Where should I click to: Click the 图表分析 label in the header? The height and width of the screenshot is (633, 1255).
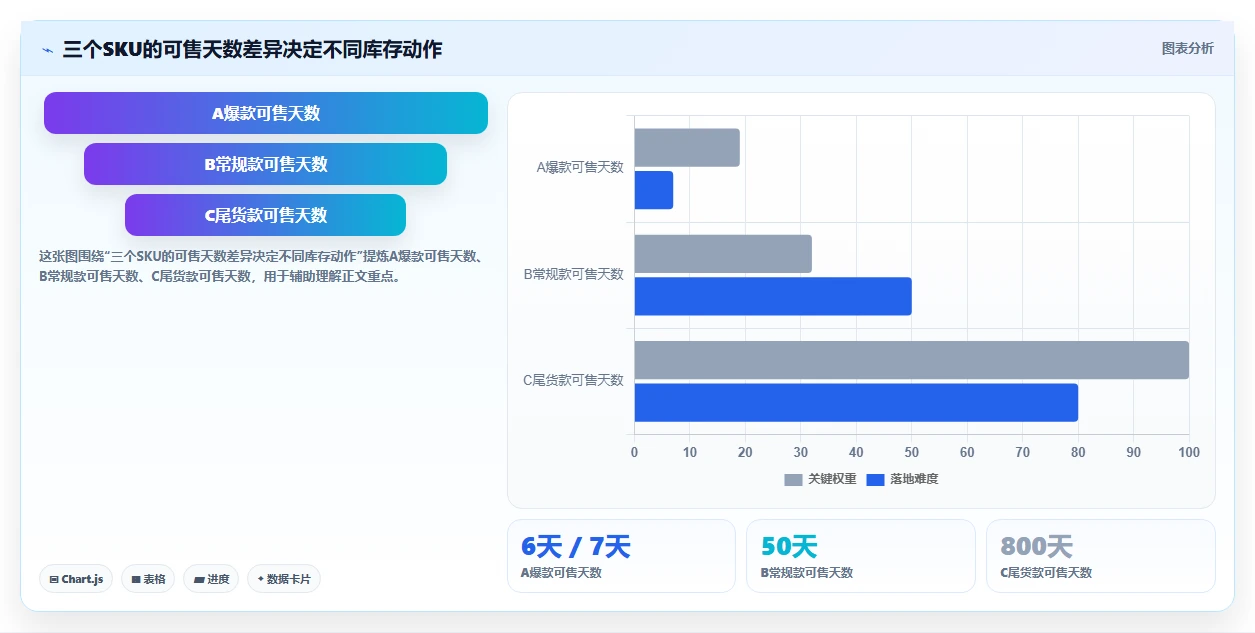tap(1187, 48)
